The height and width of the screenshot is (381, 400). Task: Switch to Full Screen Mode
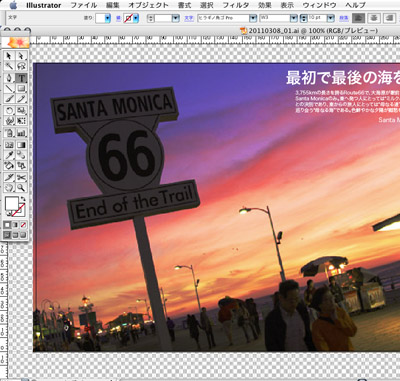point(23,235)
